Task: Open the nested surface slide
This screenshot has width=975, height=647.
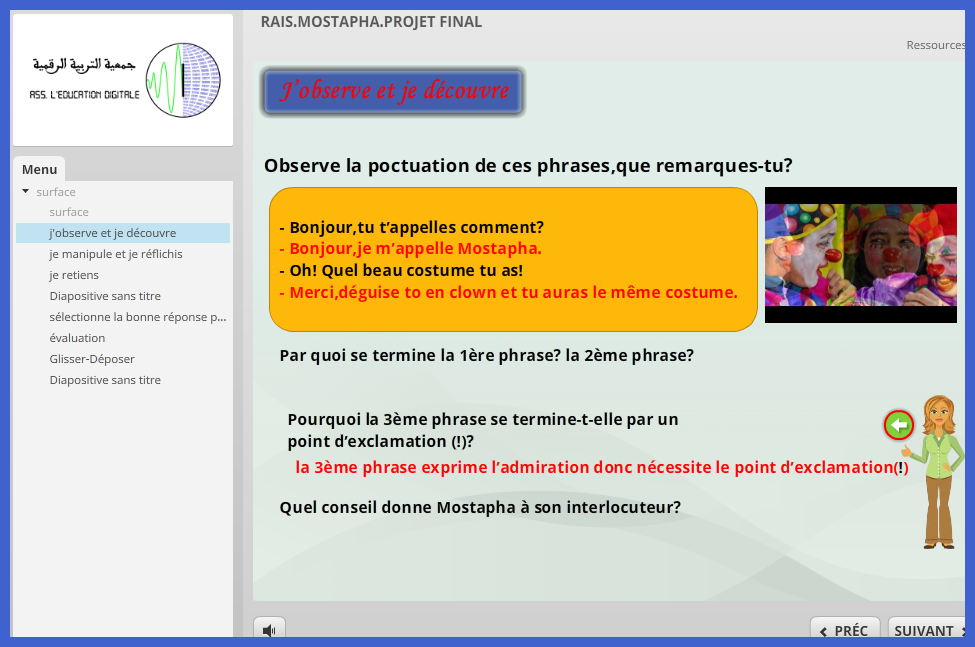Action: [69, 212]
